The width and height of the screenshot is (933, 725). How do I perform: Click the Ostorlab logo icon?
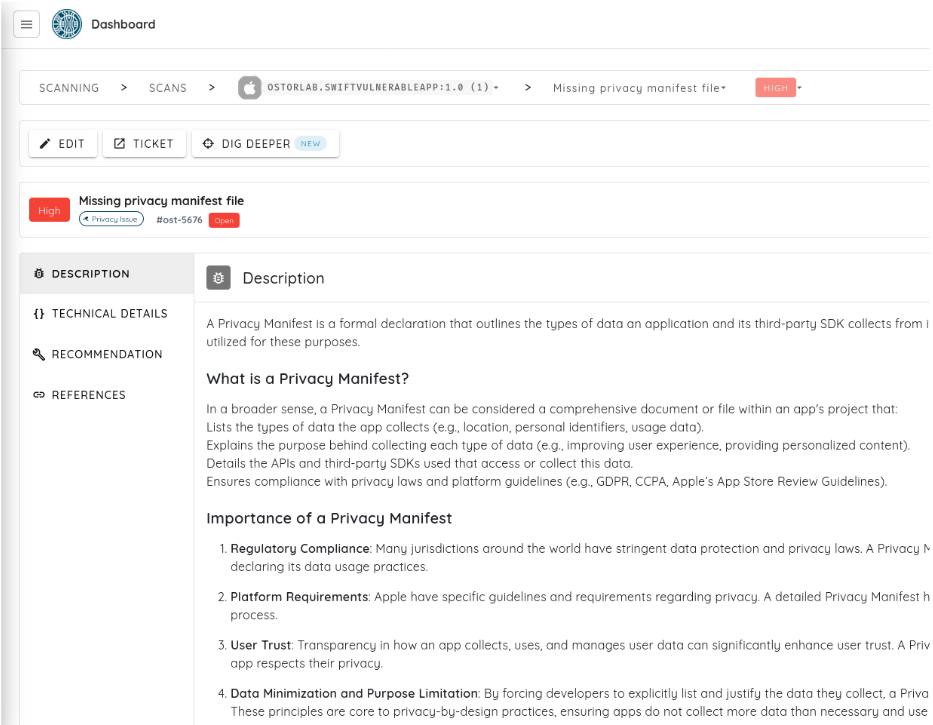pos(67,24)
